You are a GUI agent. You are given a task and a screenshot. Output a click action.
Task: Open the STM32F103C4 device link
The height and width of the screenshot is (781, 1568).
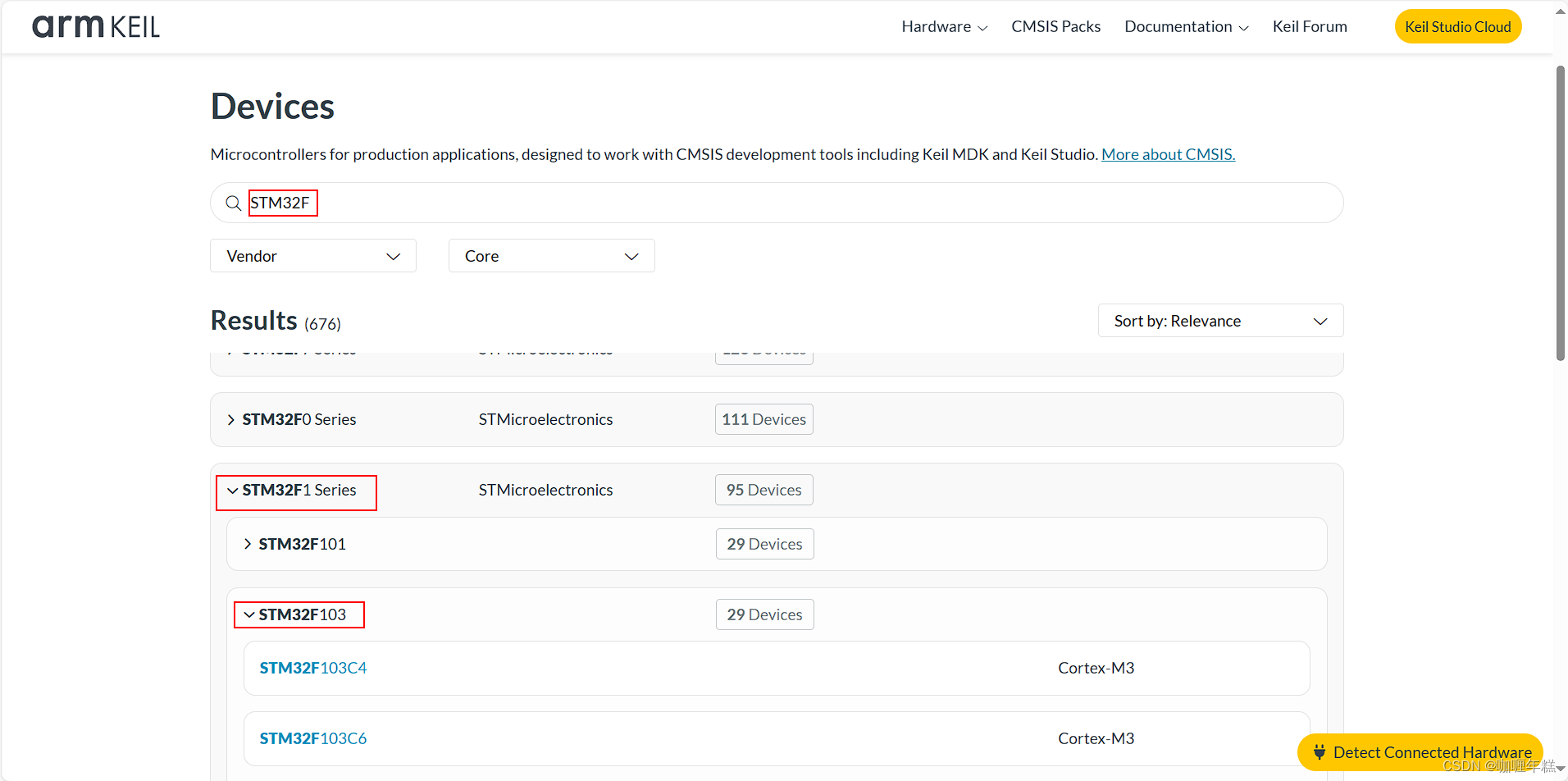point(313,668)
